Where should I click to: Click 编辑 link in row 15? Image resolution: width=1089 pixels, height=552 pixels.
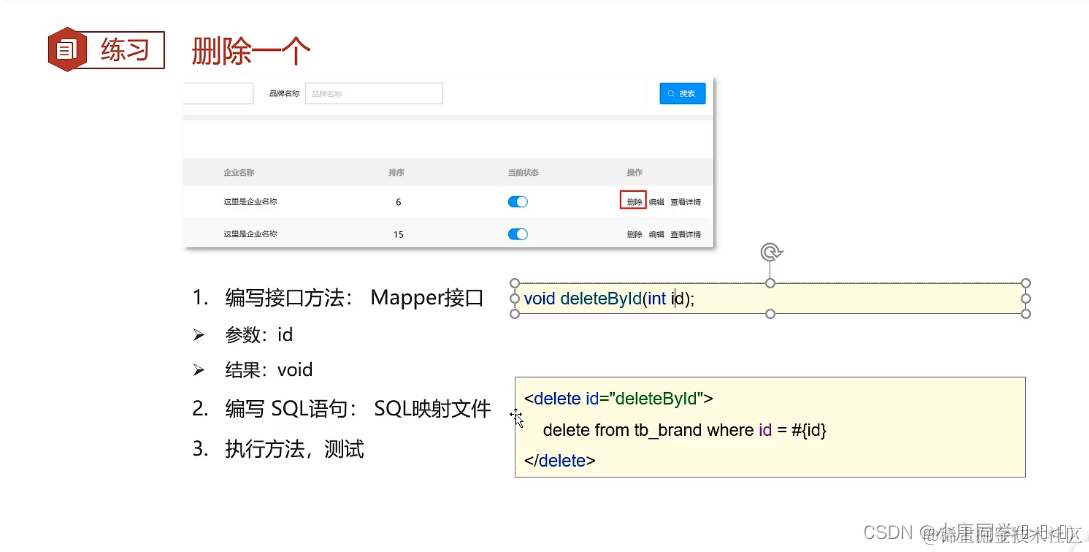click(x=656, y=235)
